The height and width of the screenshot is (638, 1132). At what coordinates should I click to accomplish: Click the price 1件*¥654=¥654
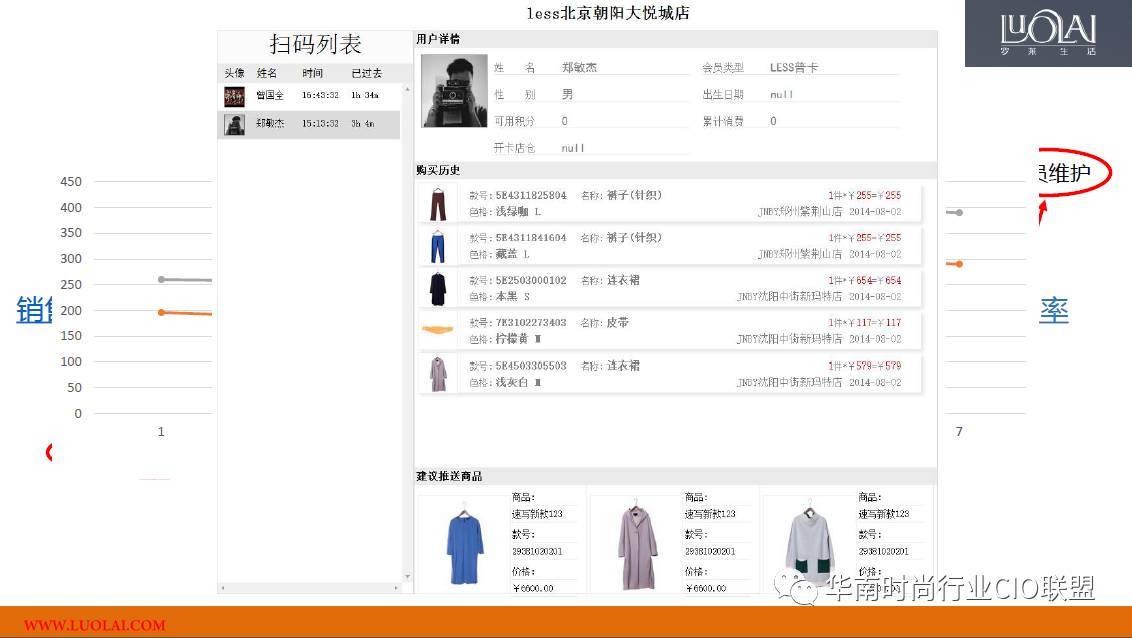(865, 281)
